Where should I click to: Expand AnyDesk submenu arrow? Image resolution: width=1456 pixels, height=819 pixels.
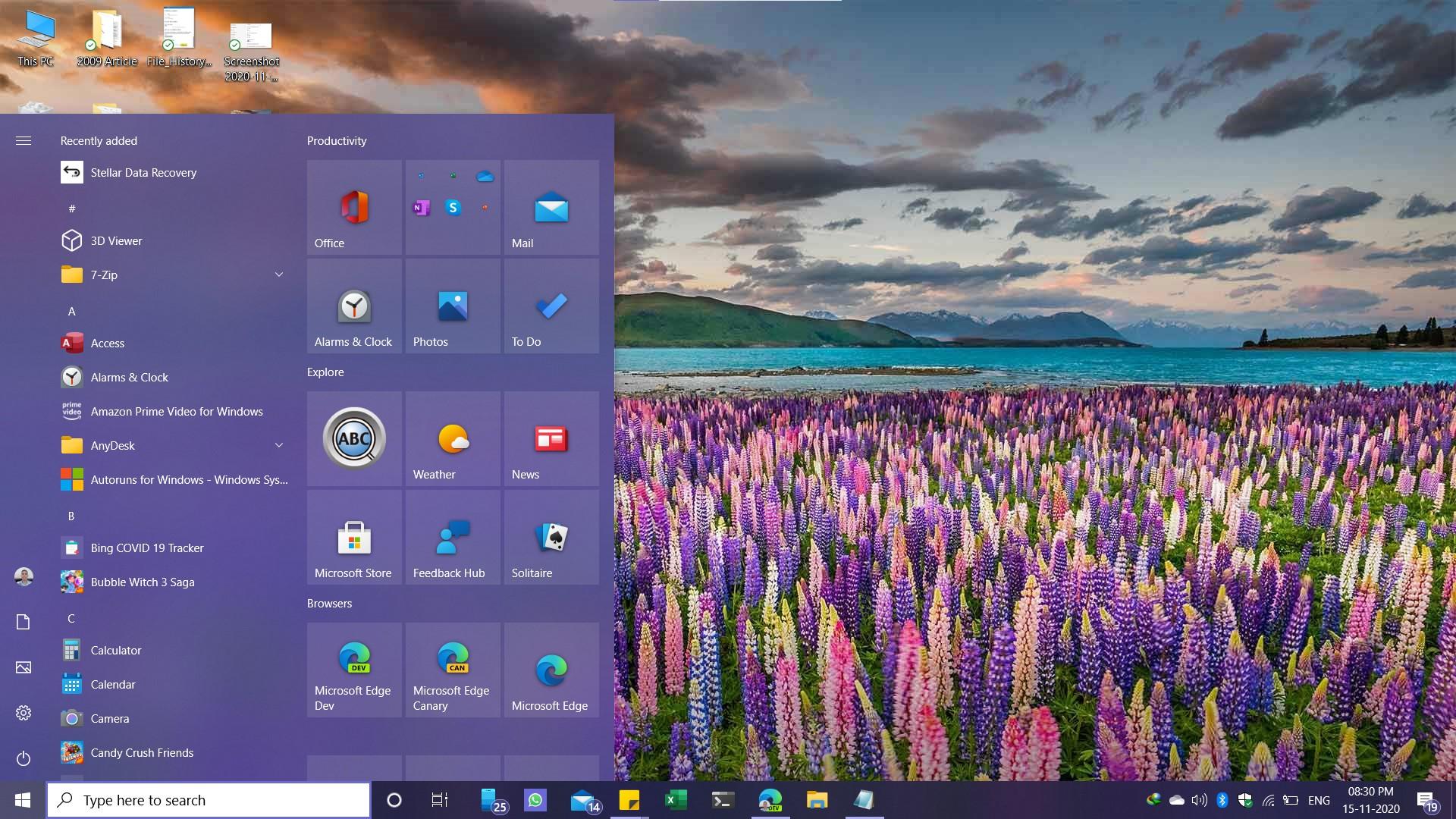pos(279,445)
